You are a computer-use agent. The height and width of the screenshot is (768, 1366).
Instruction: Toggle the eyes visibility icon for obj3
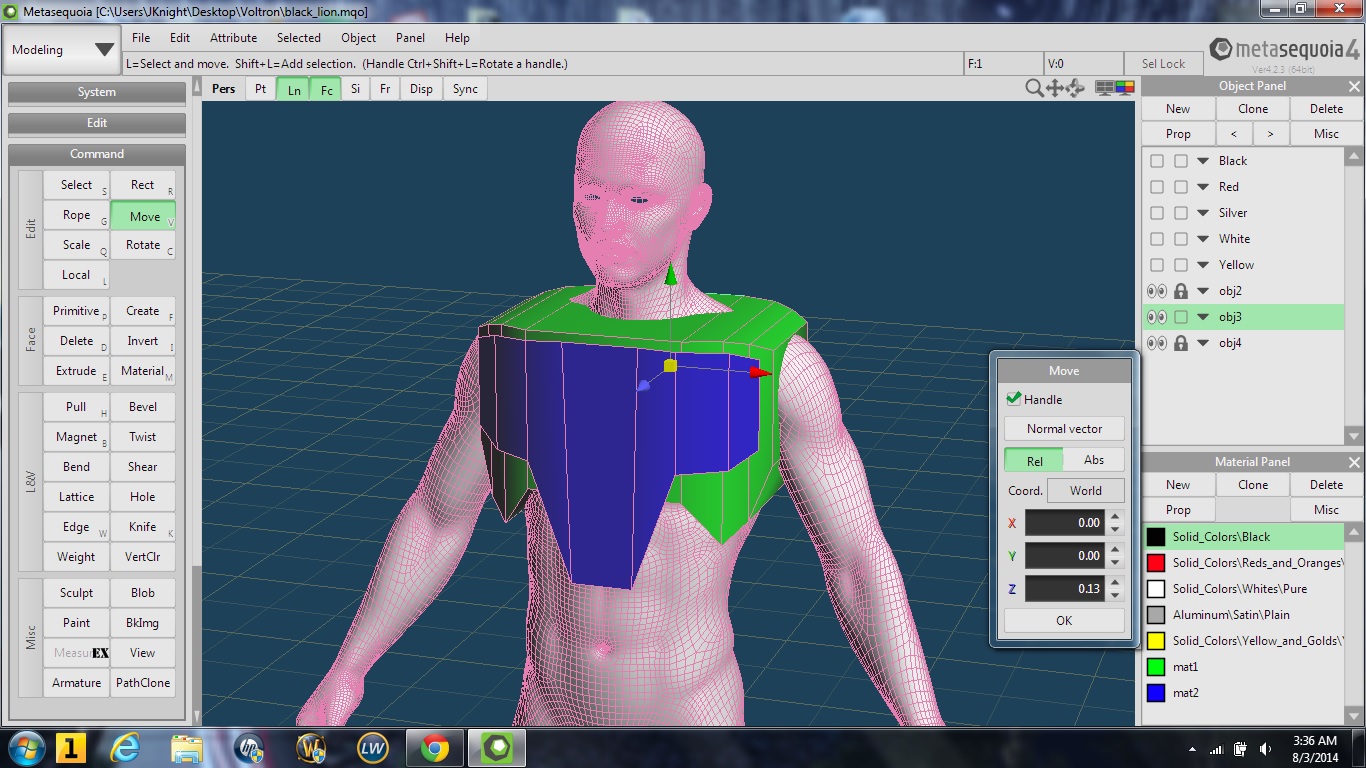click(x=1157, y=317)
